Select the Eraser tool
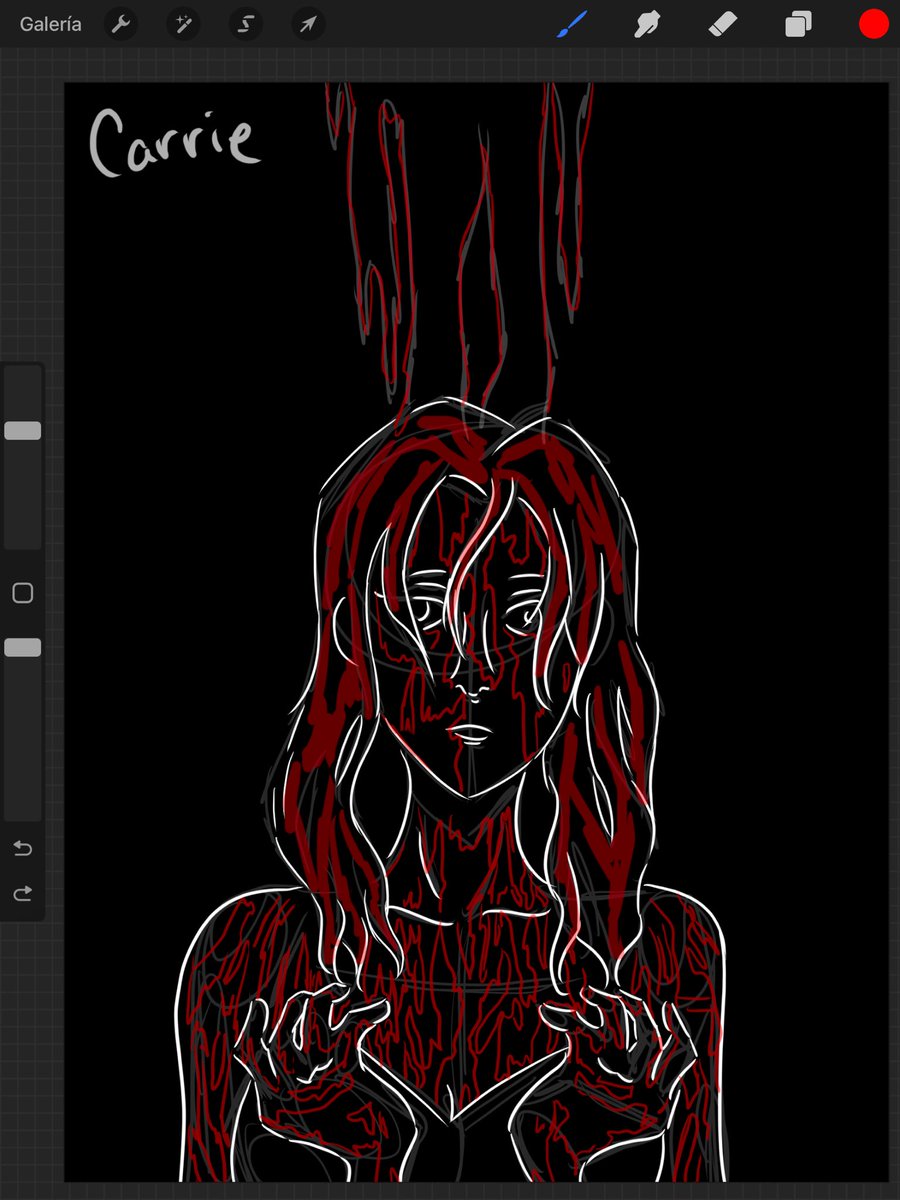 [x=723, y=24]
